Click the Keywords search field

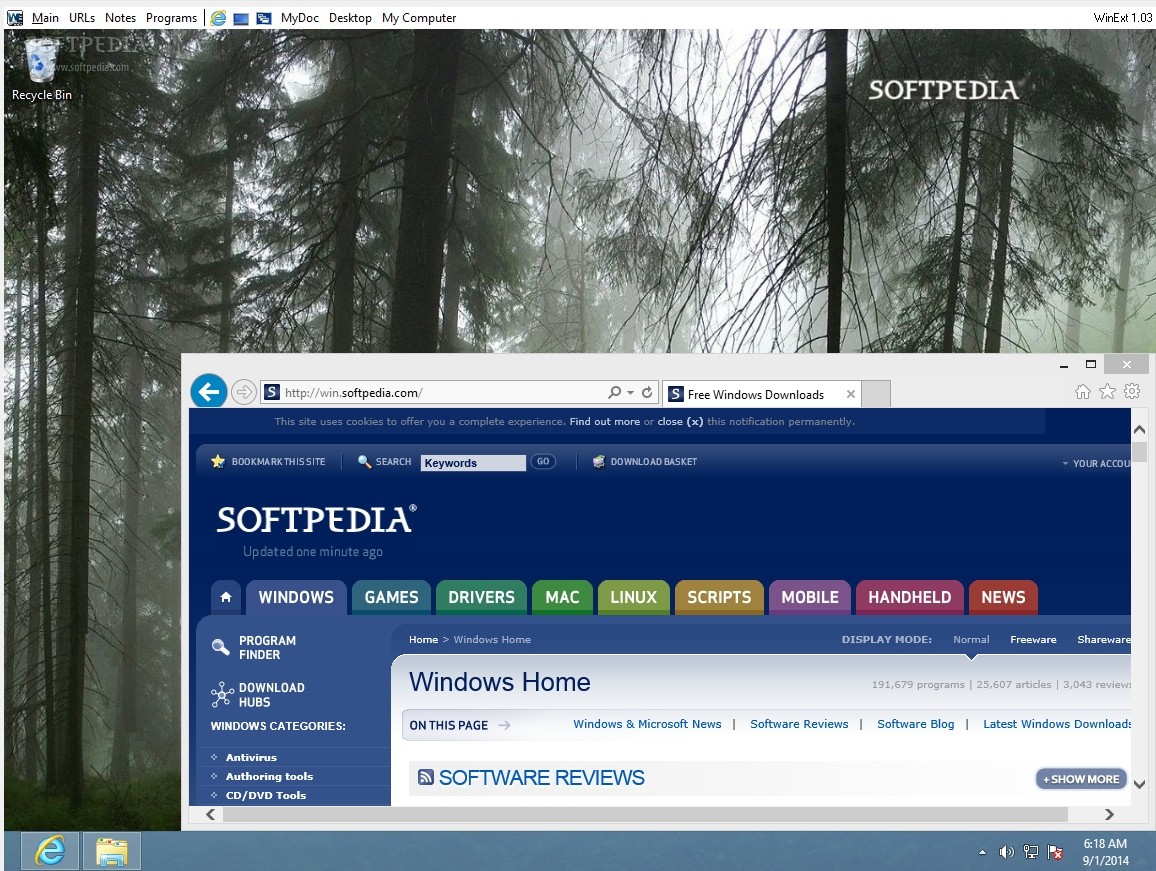point(473,462)
